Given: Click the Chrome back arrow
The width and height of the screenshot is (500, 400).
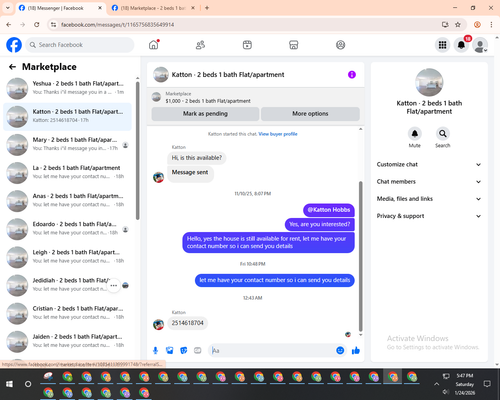Looking at the screenshot, I should 9,24.
